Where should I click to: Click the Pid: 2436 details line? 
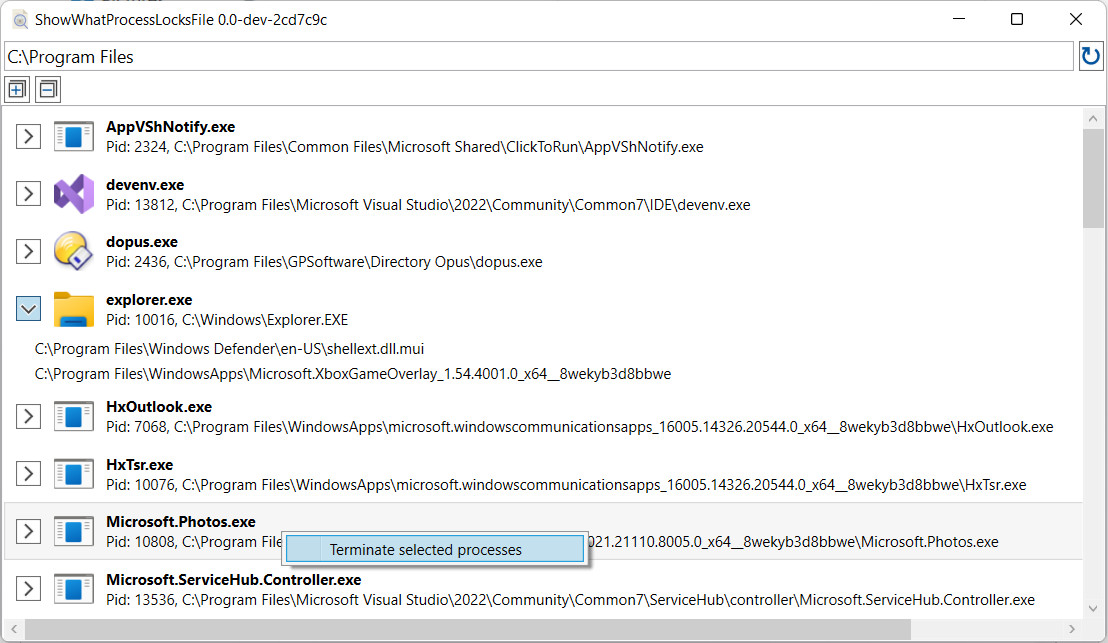324,262
